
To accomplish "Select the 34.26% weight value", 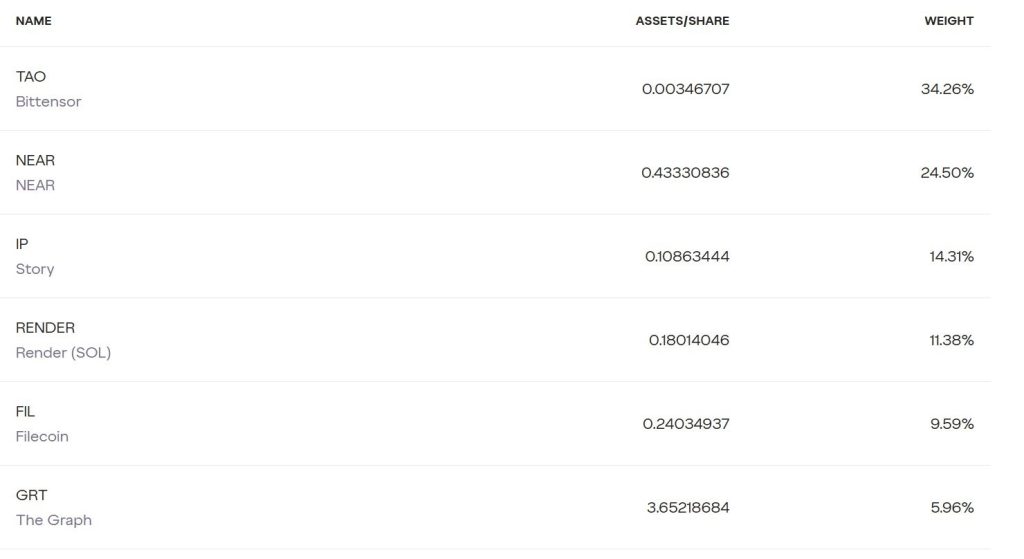I will (946, 89).
